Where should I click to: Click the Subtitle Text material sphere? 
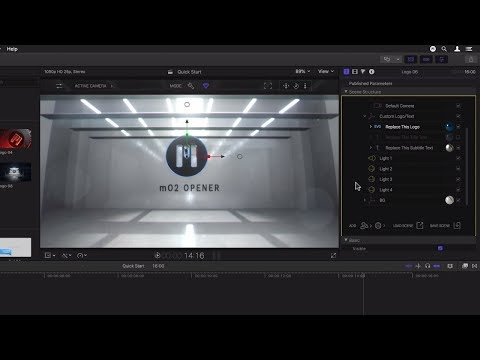coord(449,148)
